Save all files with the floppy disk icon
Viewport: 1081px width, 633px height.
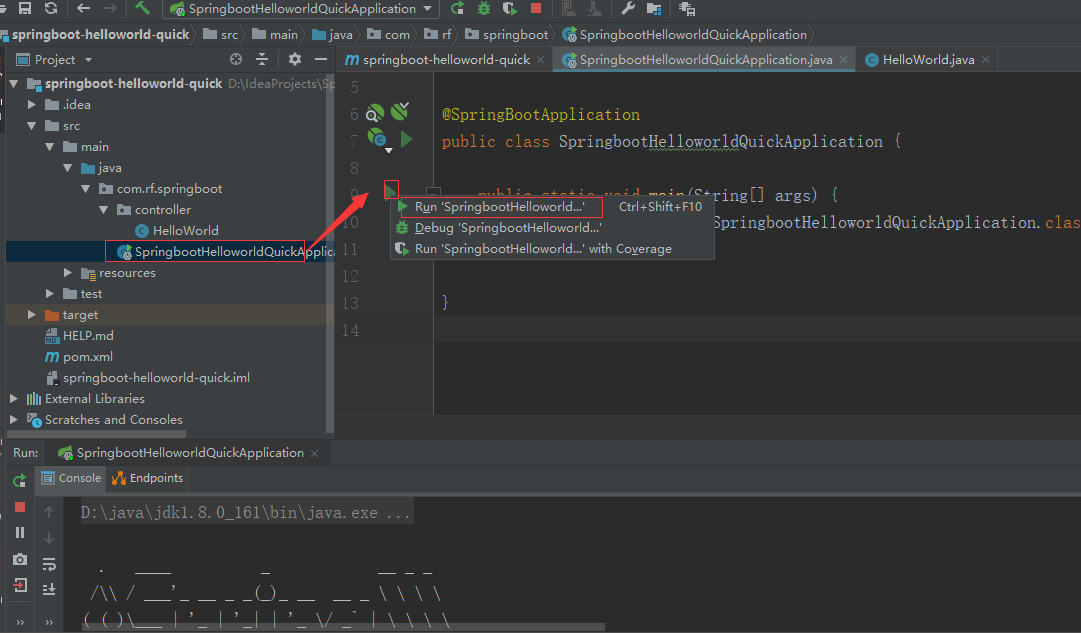pos(25,8)
